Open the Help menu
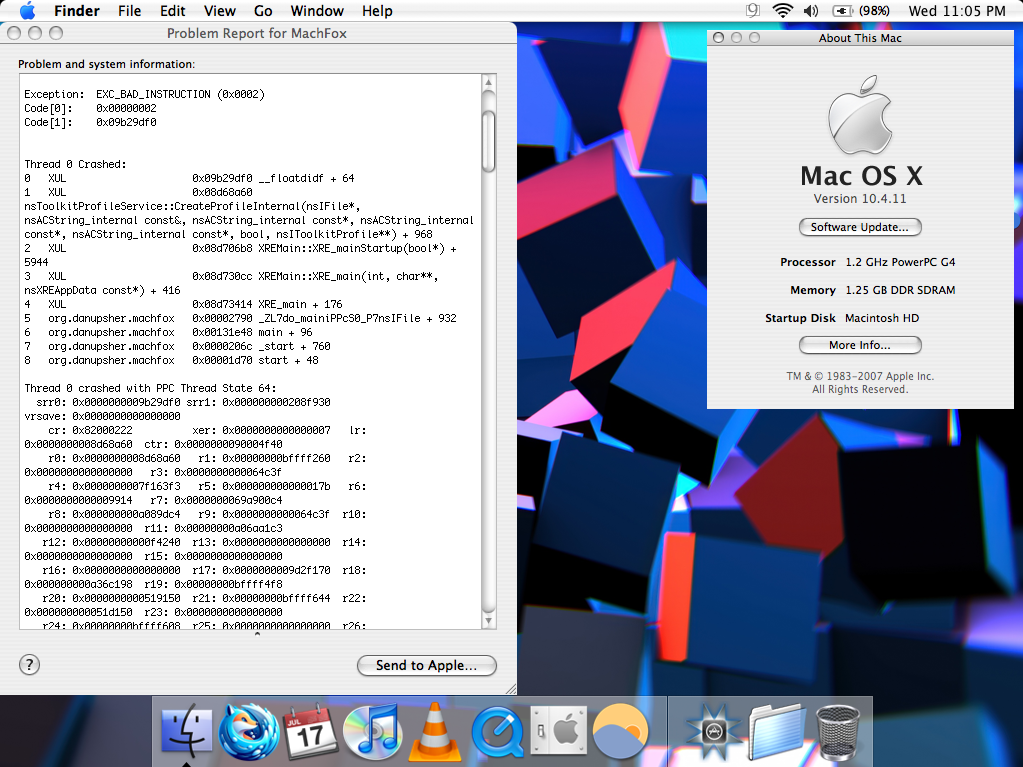 coord(377,10)
